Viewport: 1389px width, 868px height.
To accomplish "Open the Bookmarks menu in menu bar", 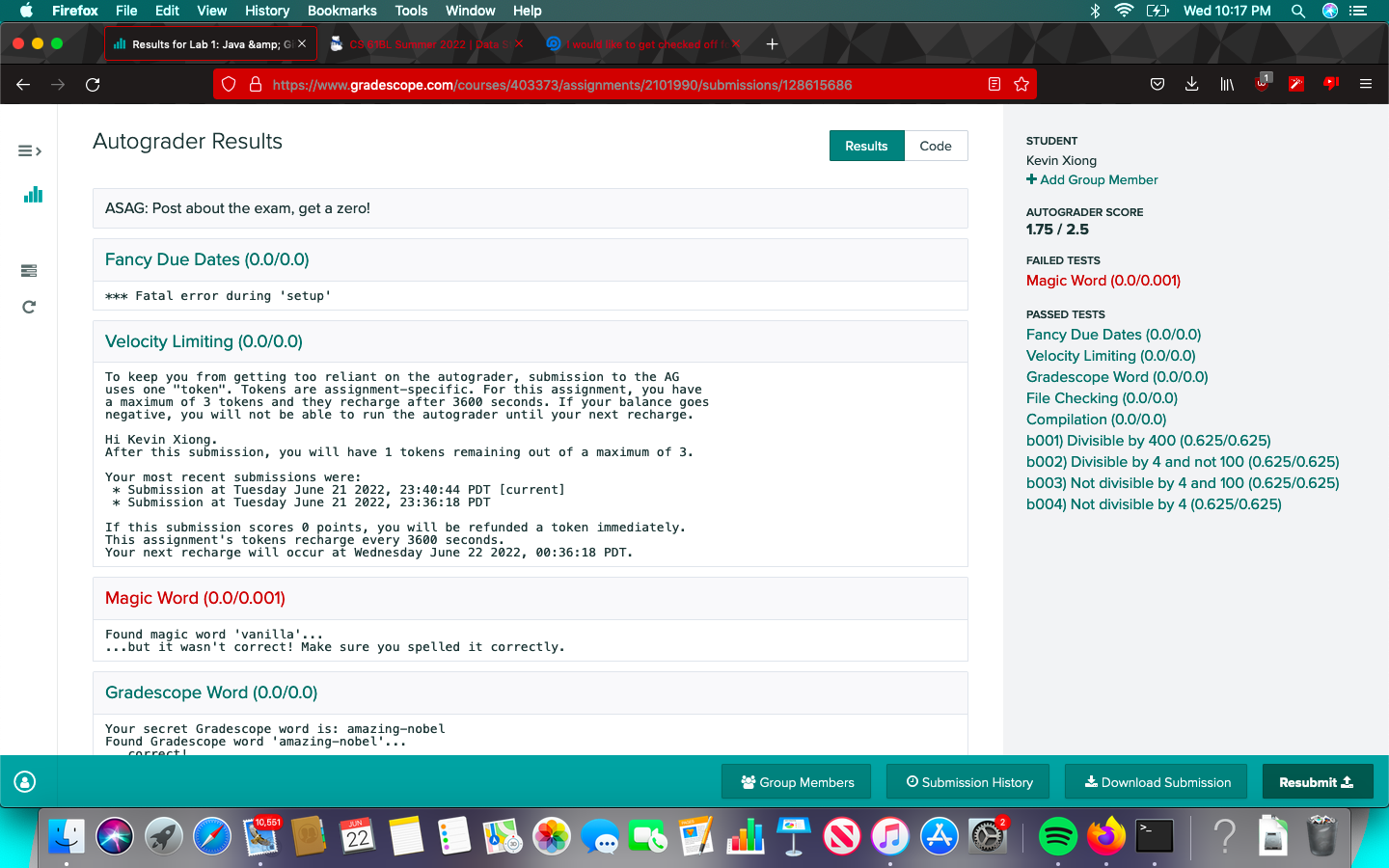I will 341,11.
